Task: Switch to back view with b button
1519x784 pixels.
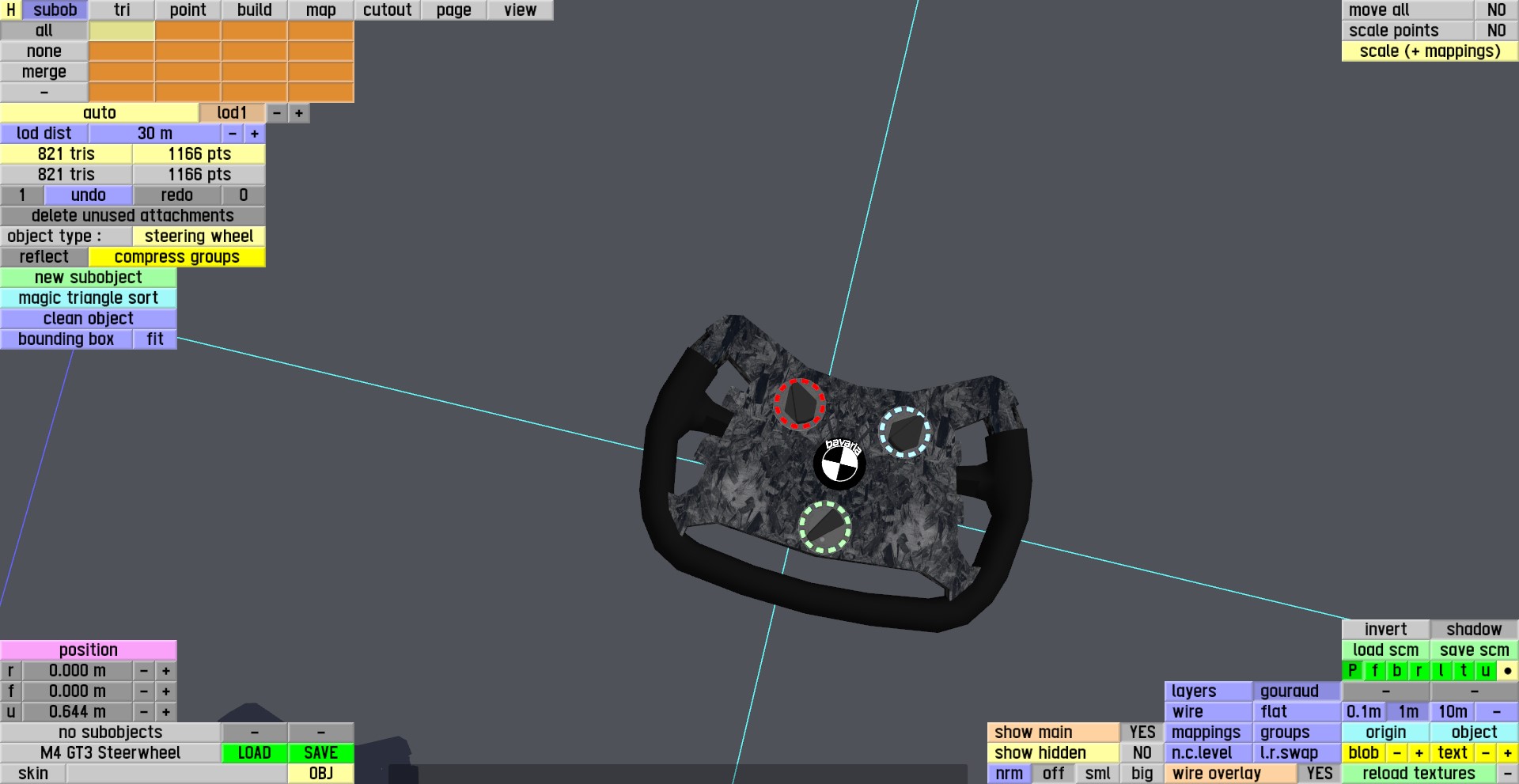Action: pos(1396,671)
